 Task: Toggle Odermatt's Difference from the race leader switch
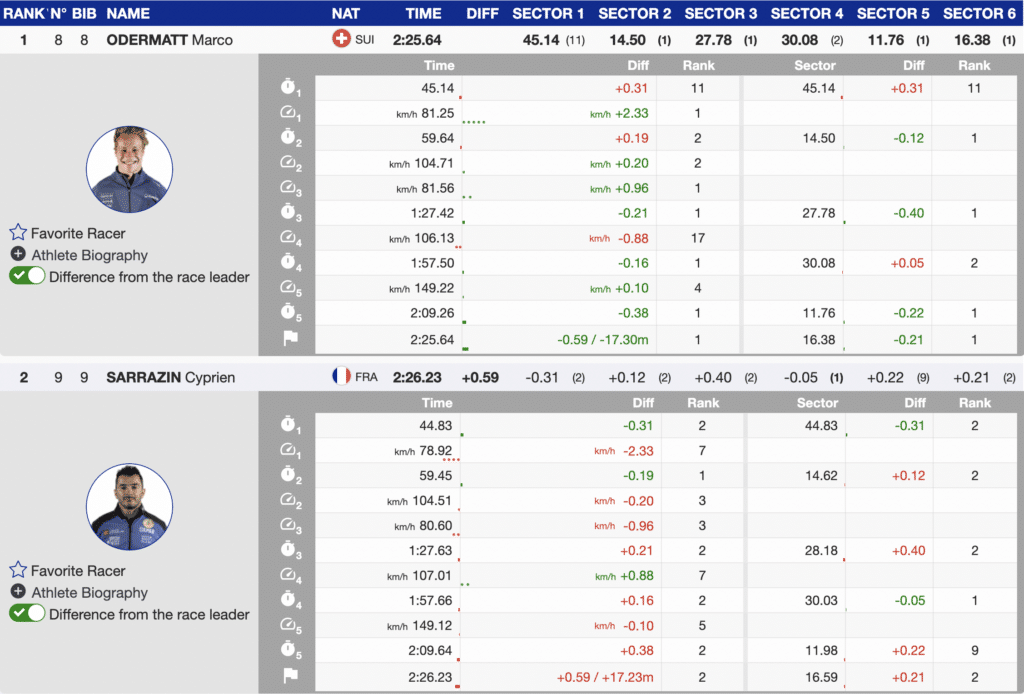click(28, 277)
